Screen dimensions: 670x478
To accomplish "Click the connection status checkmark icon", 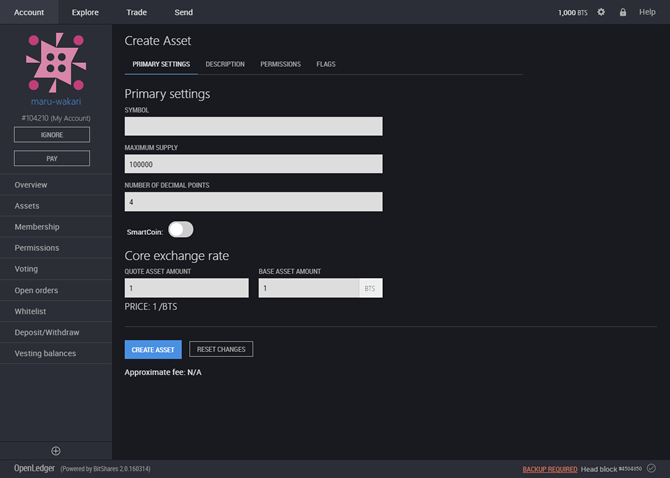I will [x=651, y=468].
